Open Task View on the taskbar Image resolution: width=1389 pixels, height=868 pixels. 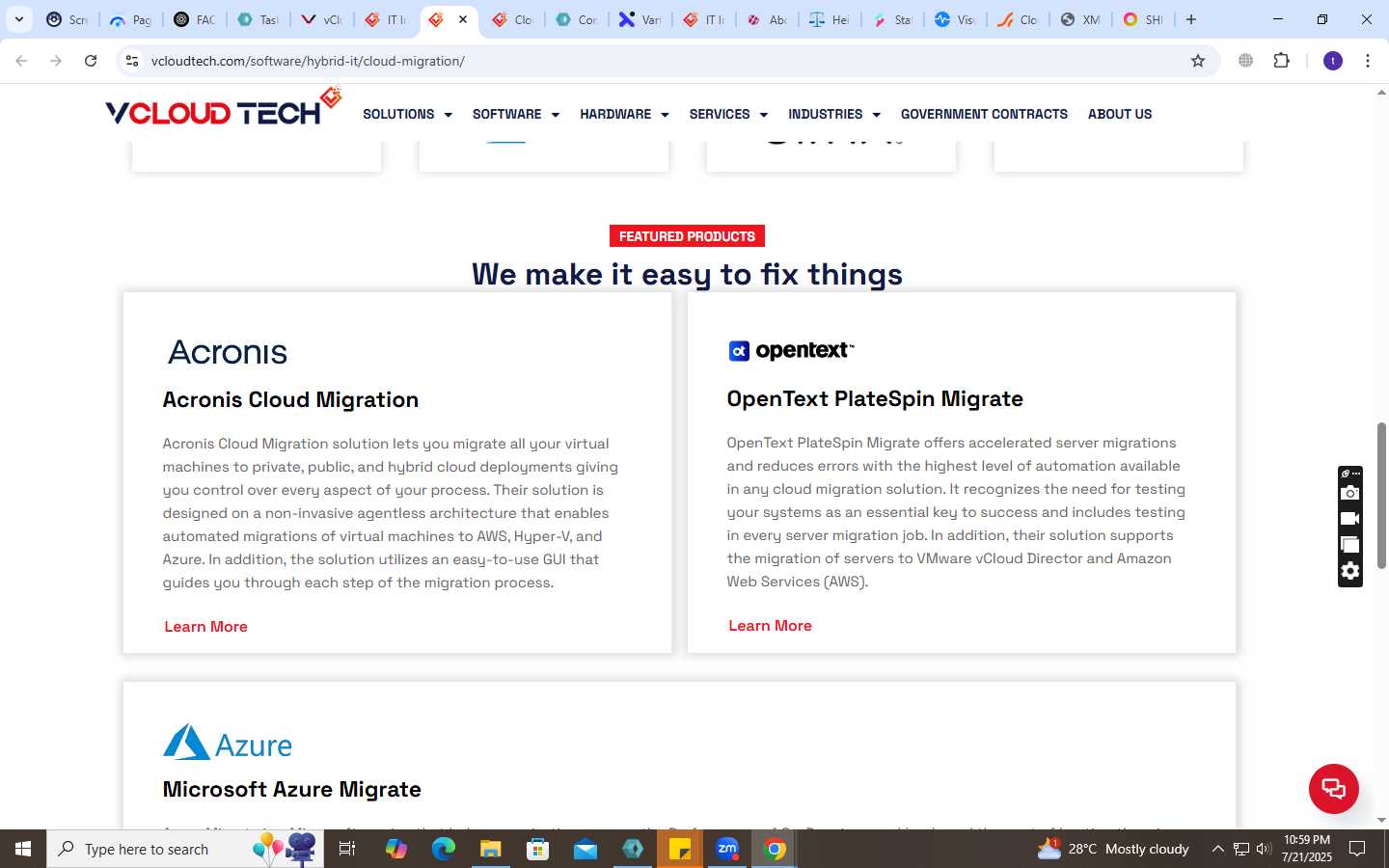point(347,849)
